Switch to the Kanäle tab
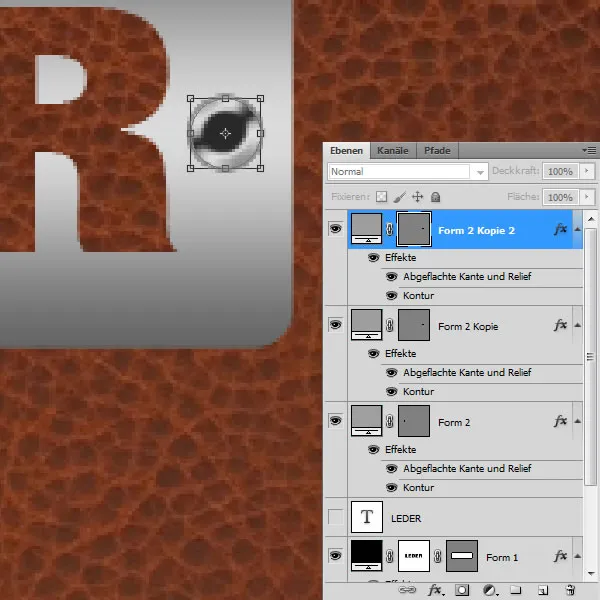Image resolution: width=600 pixels, height=600 pixels. (392, 151)
